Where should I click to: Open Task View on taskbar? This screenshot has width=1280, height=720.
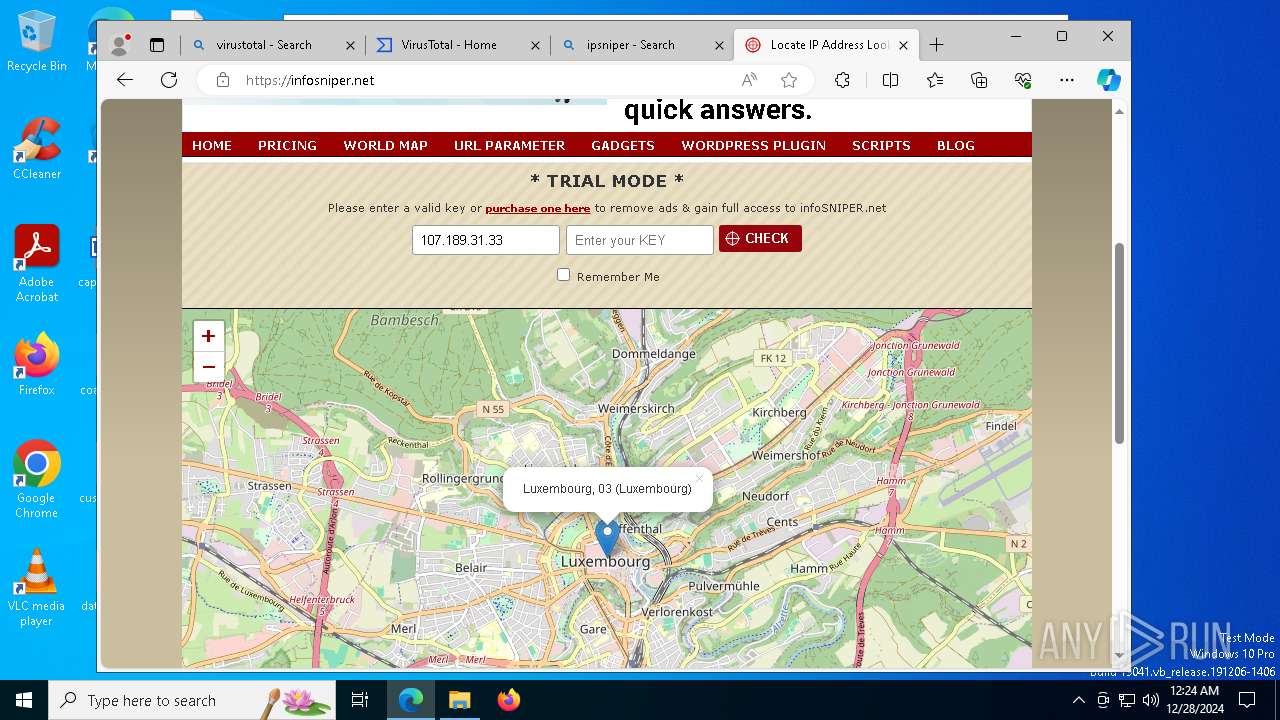pyautogui.click(x=360, y=700)
